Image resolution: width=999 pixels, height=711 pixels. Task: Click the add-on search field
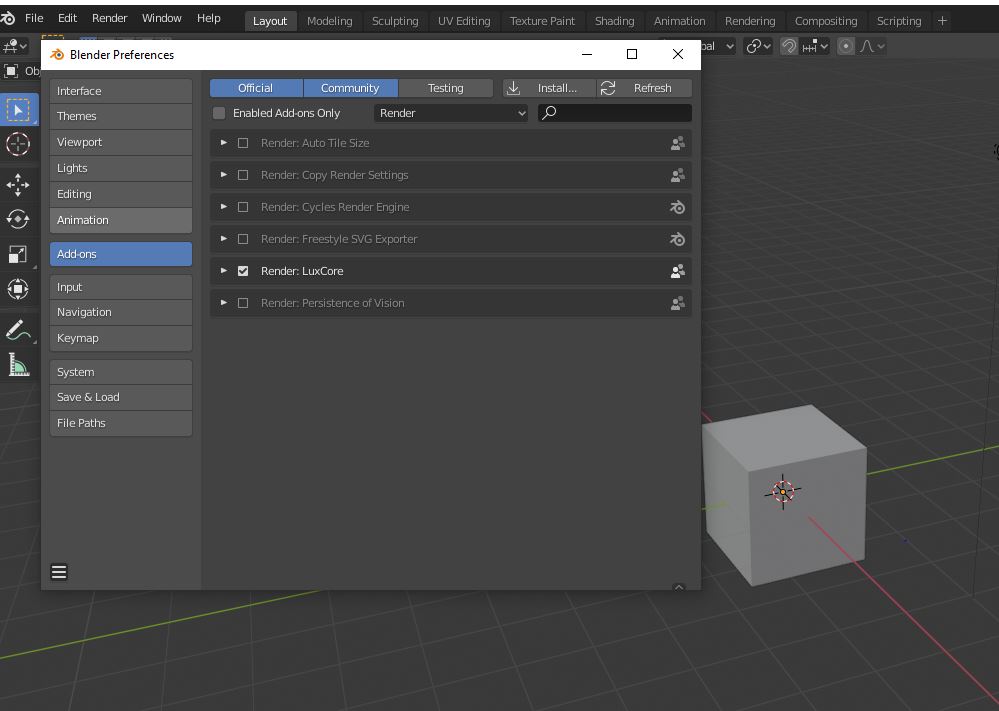tap(622, 113)
